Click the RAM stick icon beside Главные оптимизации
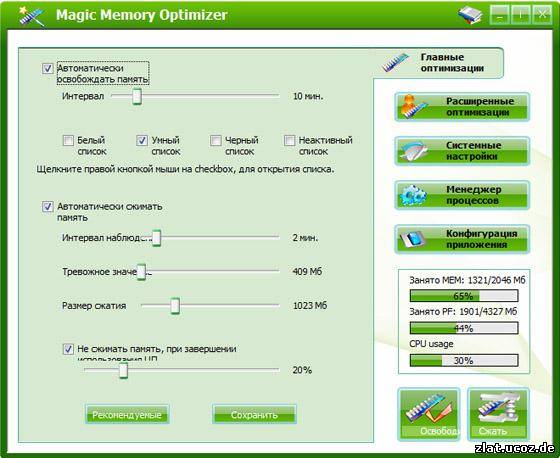This screenshot has height=458, width=560. (x=395, y=63)
